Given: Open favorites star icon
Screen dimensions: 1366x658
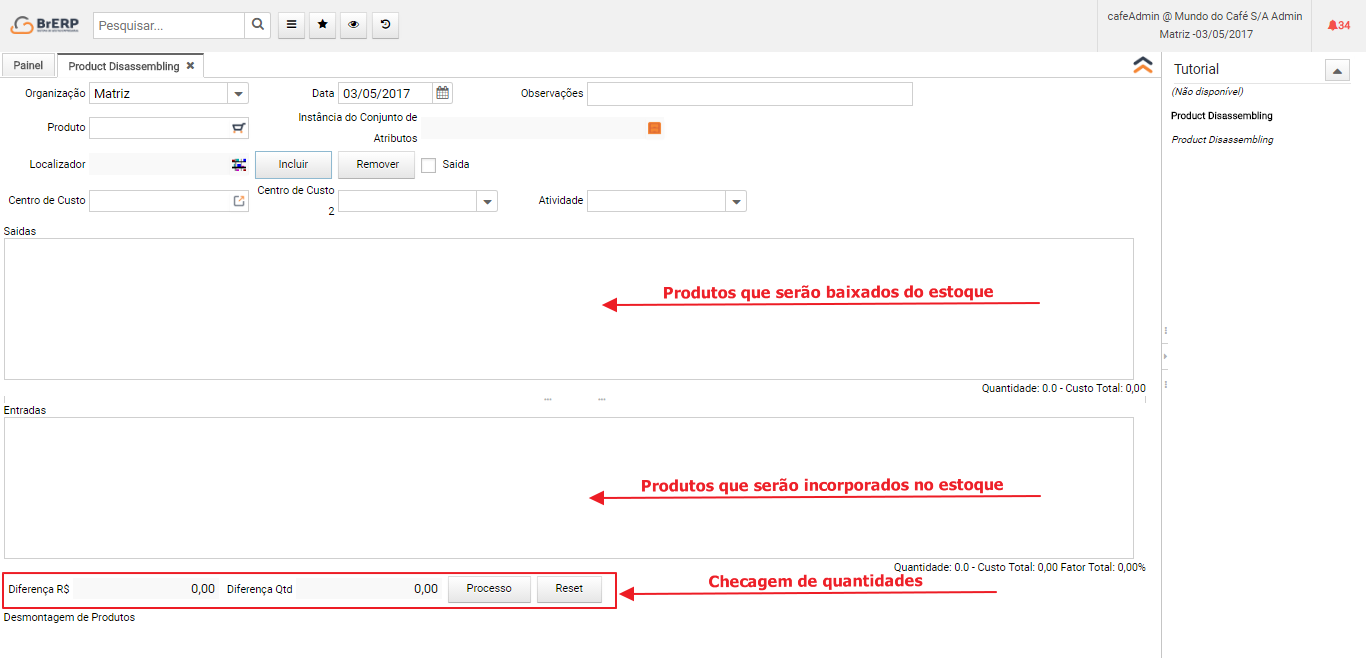Looking at the screenshot, I should (322, 25).
